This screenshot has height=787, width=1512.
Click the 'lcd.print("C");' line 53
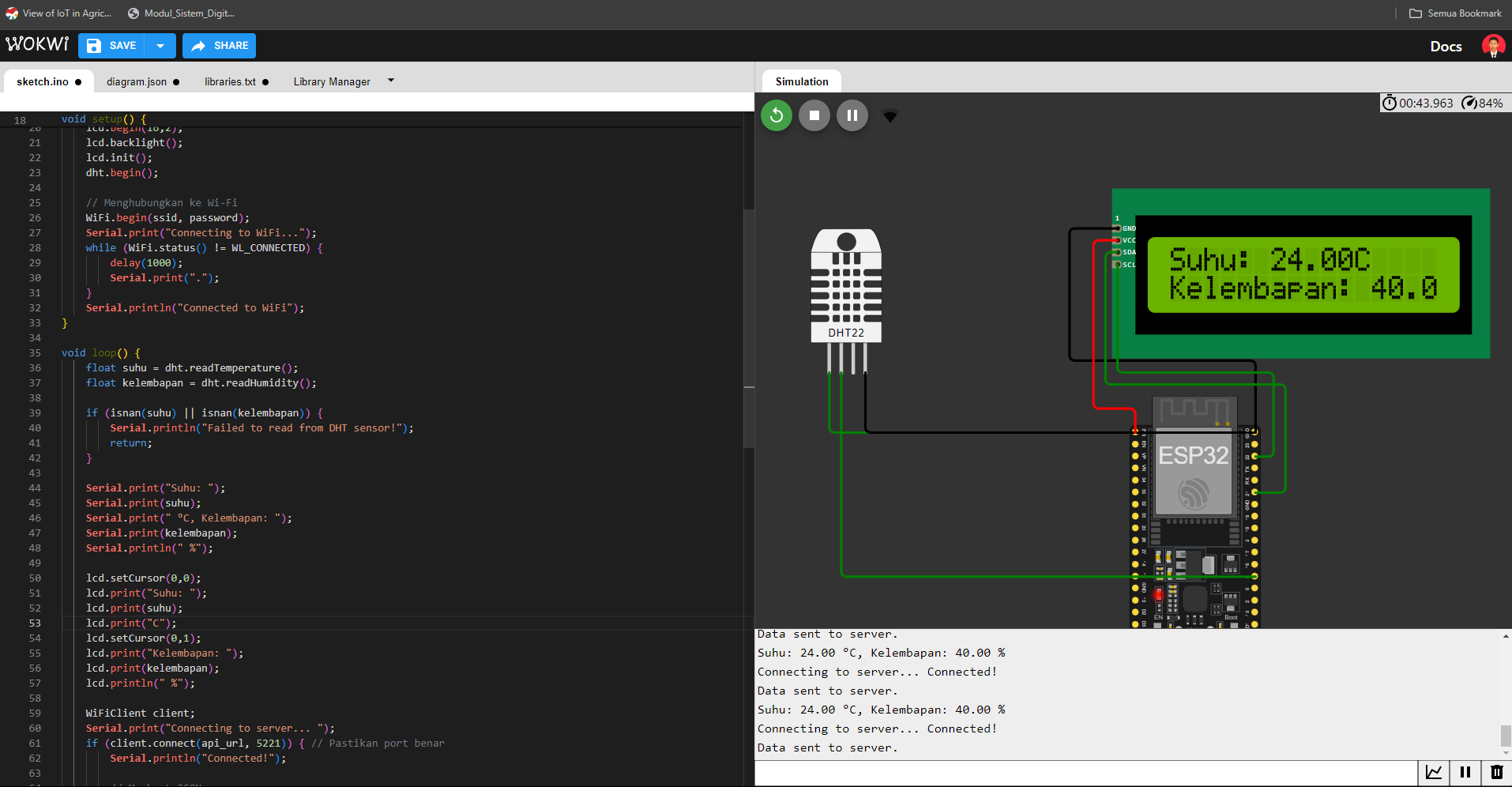pyautogui.click(x=131, y=623)
